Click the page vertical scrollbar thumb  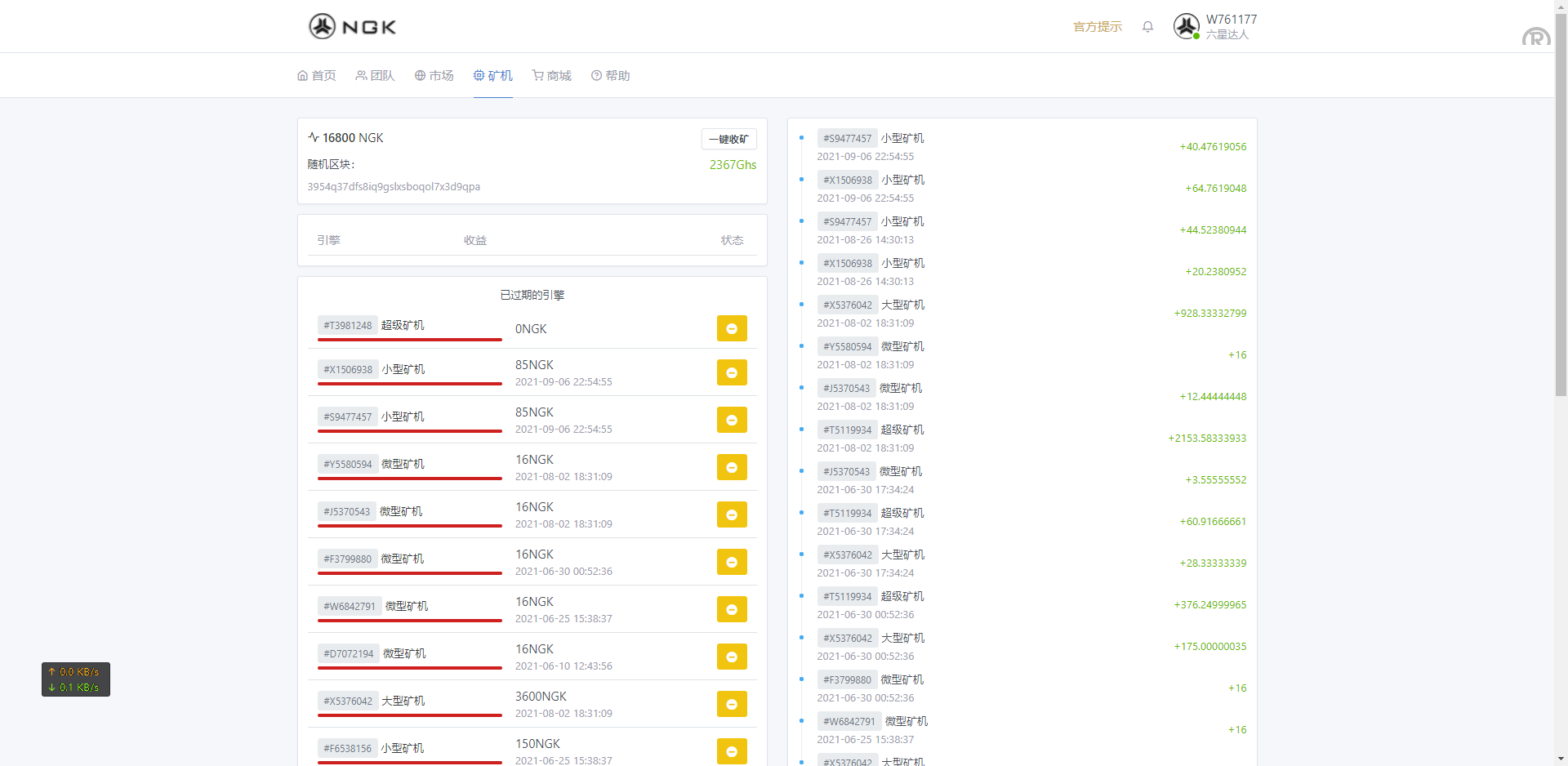click(1561, 204)
